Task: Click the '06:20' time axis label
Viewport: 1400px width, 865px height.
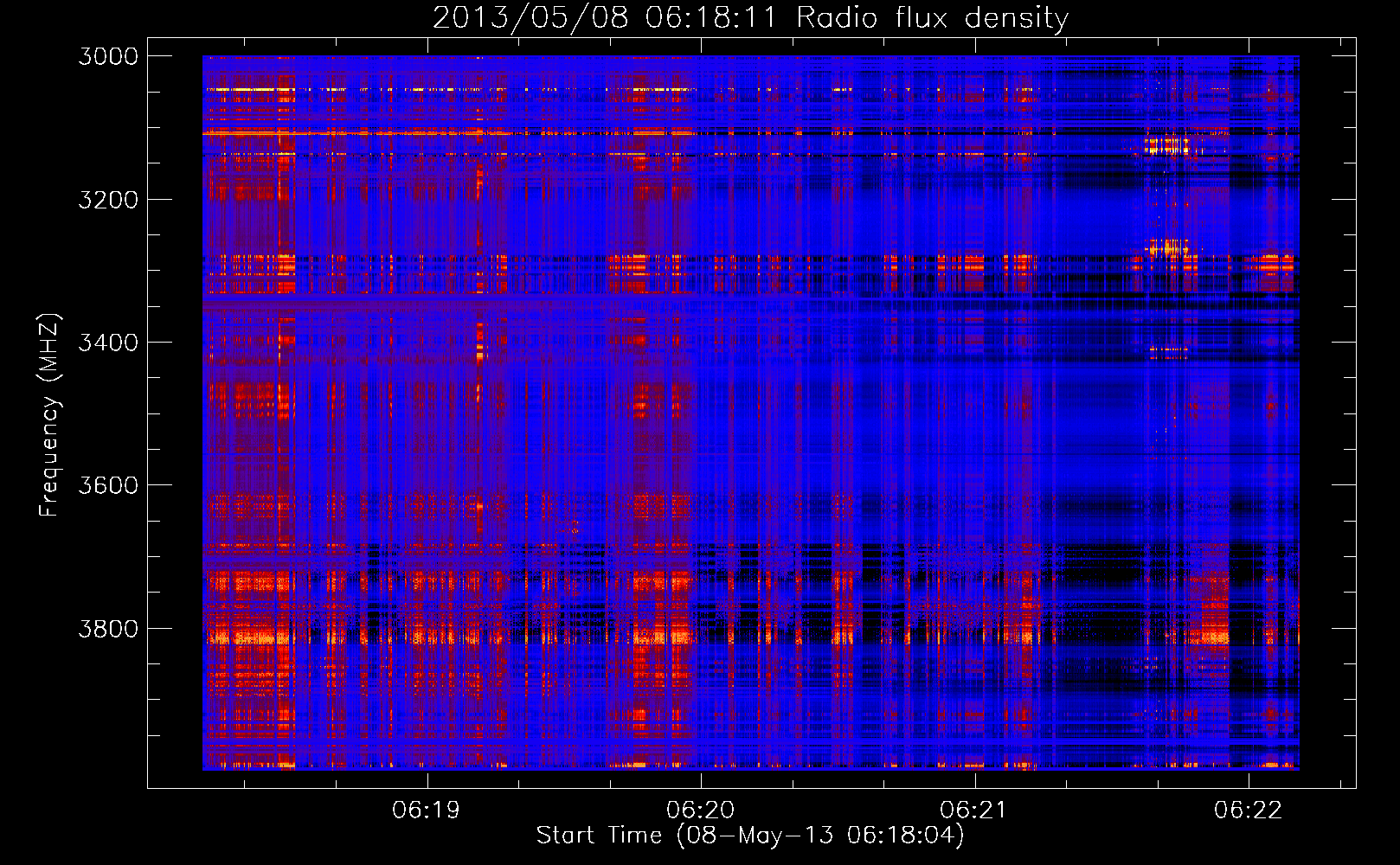Action: [x=700, y=810]
